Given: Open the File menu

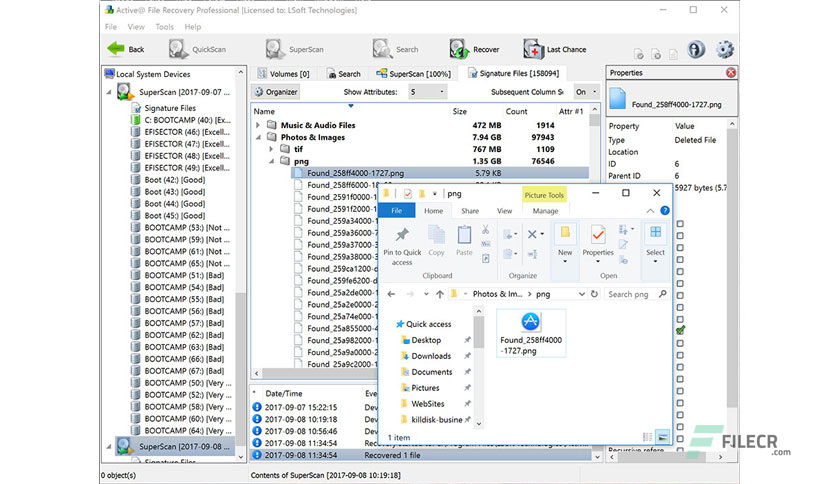Looking at the screenshot, I should point(111,27).
